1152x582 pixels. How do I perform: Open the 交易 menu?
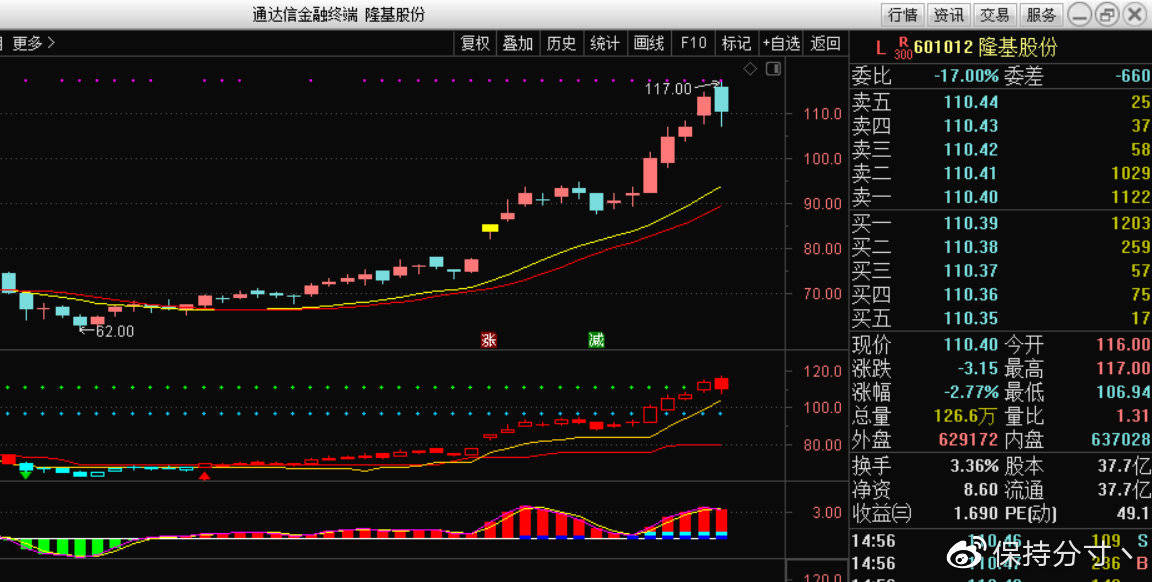pyautogui.click(x=995, y=15)
